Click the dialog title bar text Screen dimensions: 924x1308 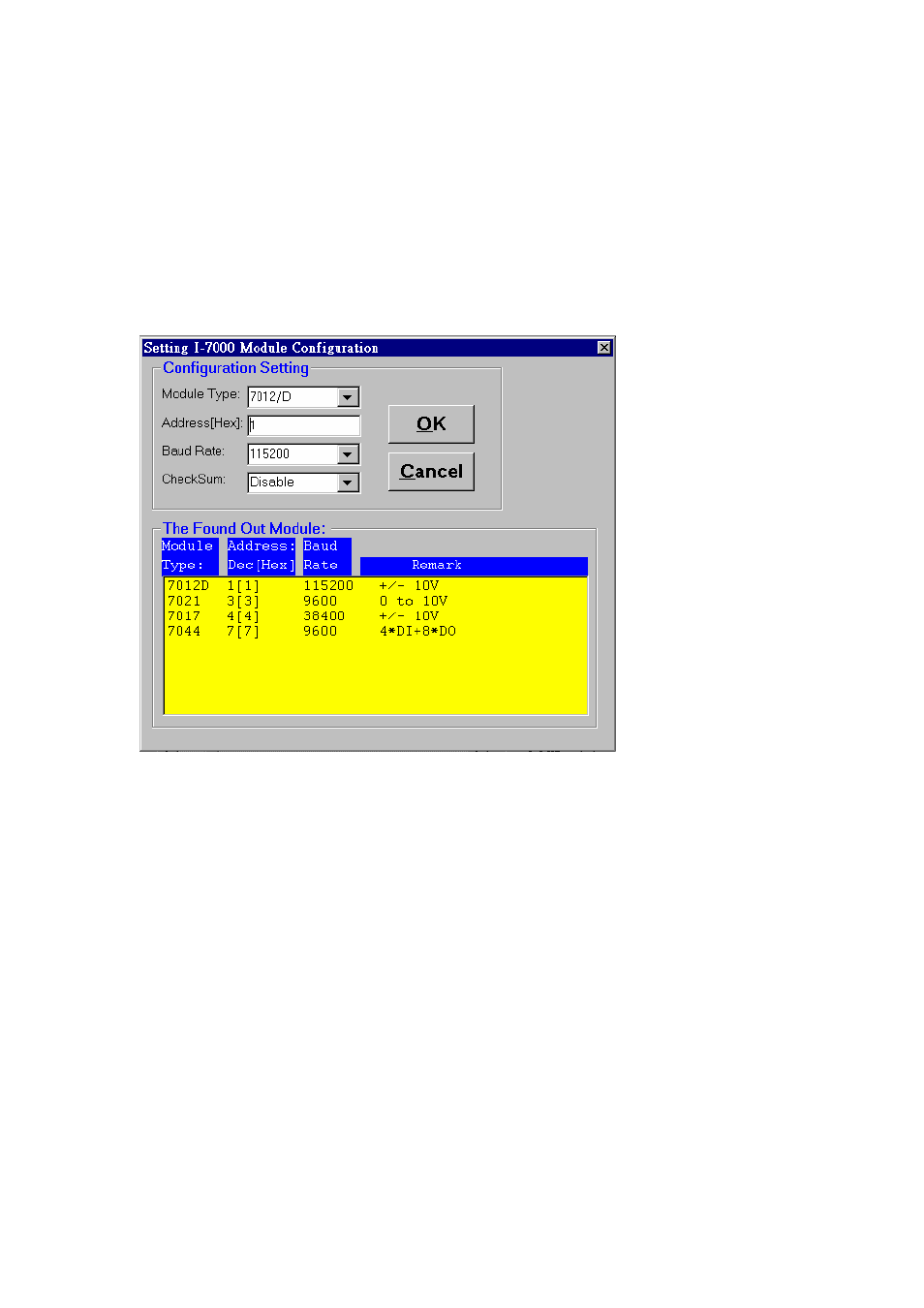(x=261, y=348)
